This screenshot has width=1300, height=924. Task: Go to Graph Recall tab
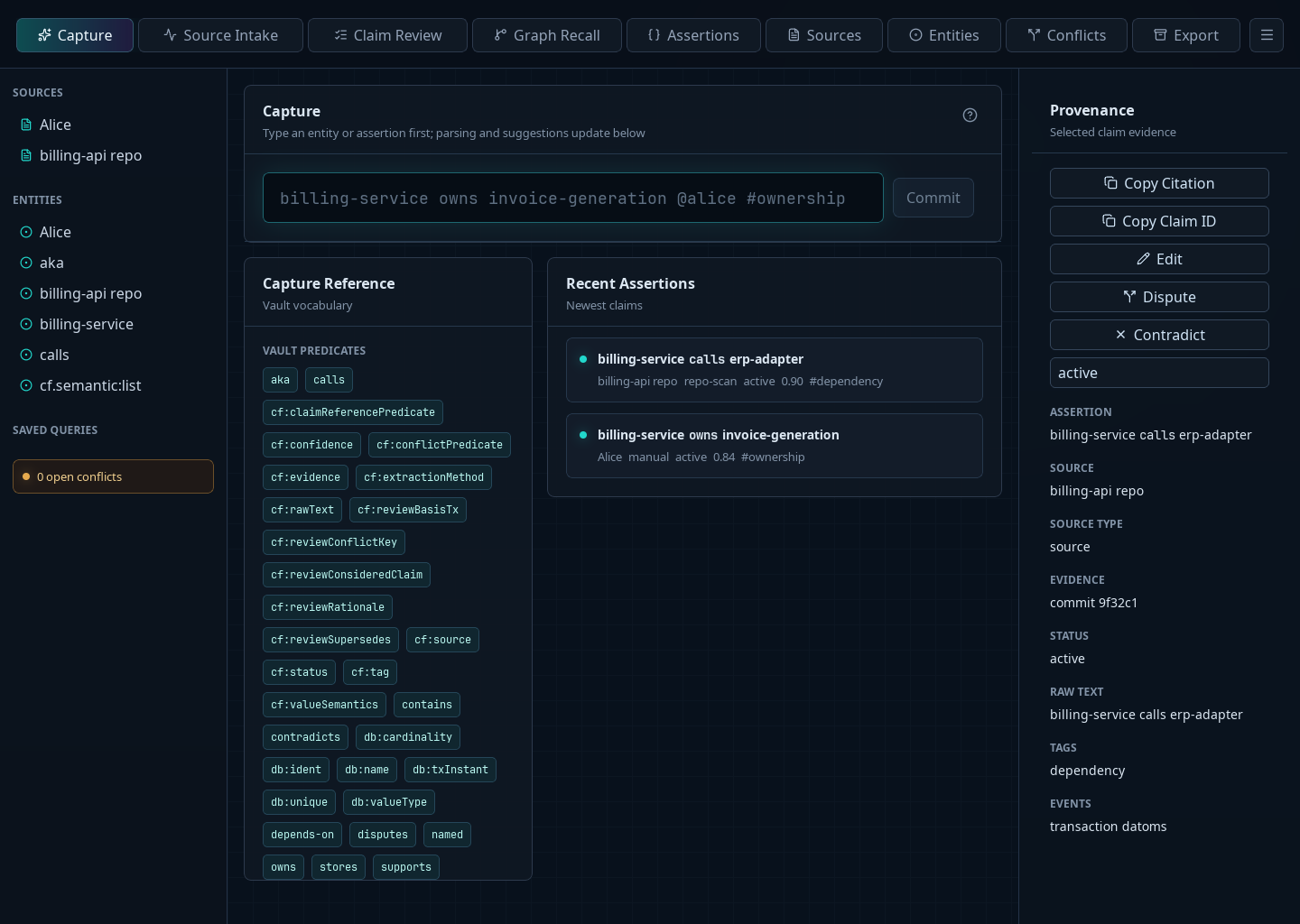[547, 35]
